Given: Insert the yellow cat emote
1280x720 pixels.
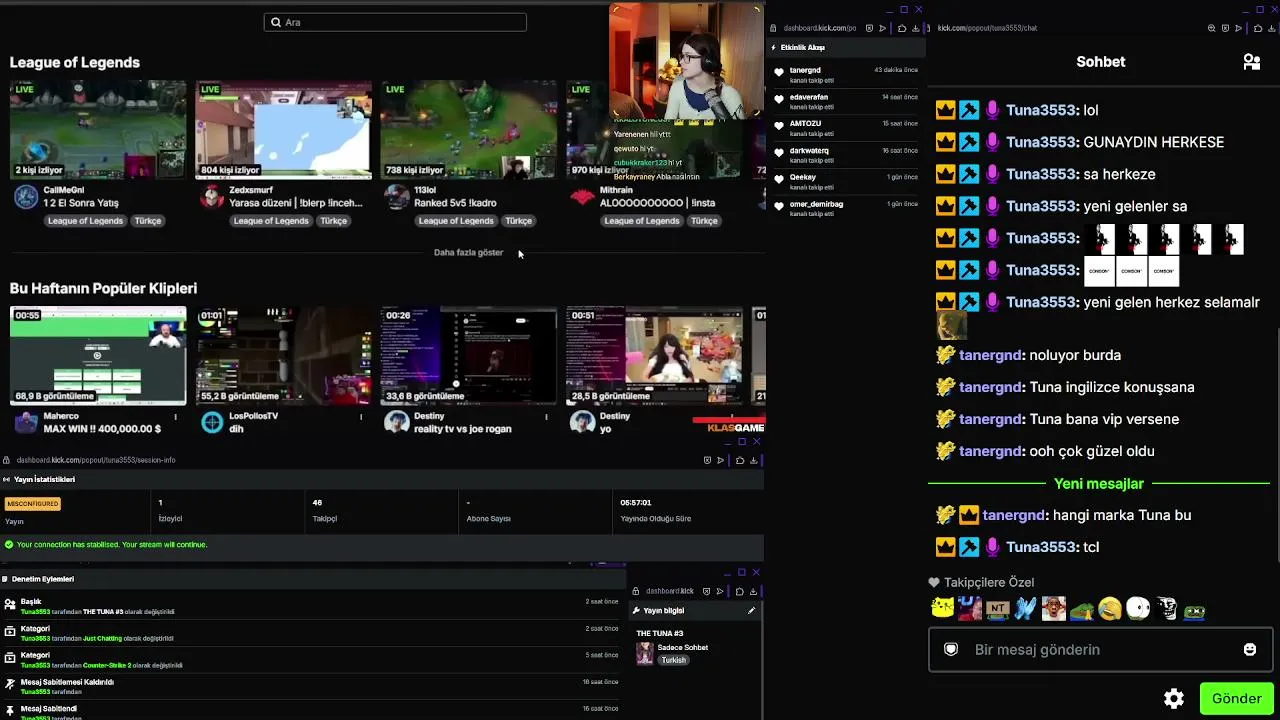Looking at the screenshot, I should tap(942, 608).
